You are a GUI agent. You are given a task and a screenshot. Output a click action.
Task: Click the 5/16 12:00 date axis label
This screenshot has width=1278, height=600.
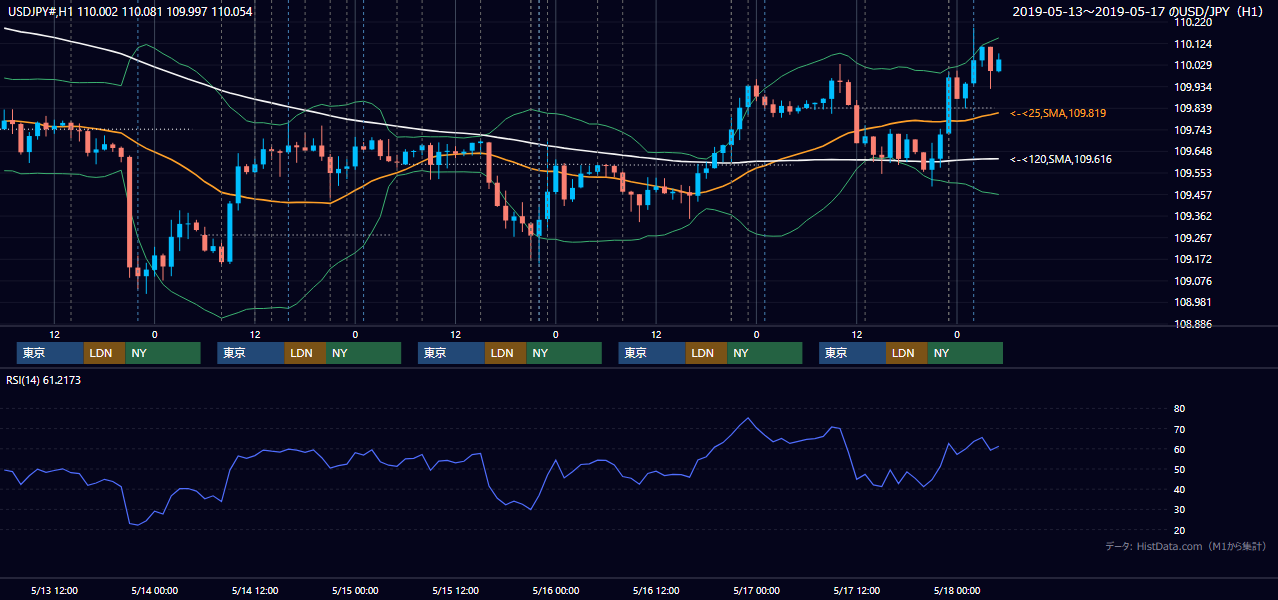pos(656,590)
